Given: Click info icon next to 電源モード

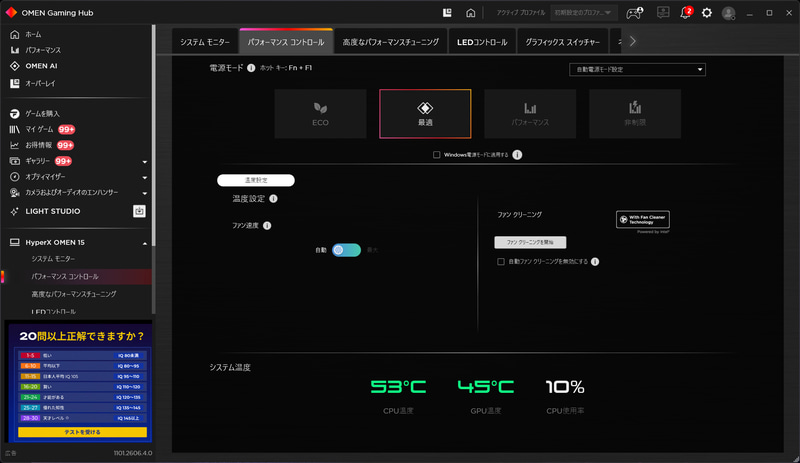Looking at the screenshot, I should pos(251,68).
